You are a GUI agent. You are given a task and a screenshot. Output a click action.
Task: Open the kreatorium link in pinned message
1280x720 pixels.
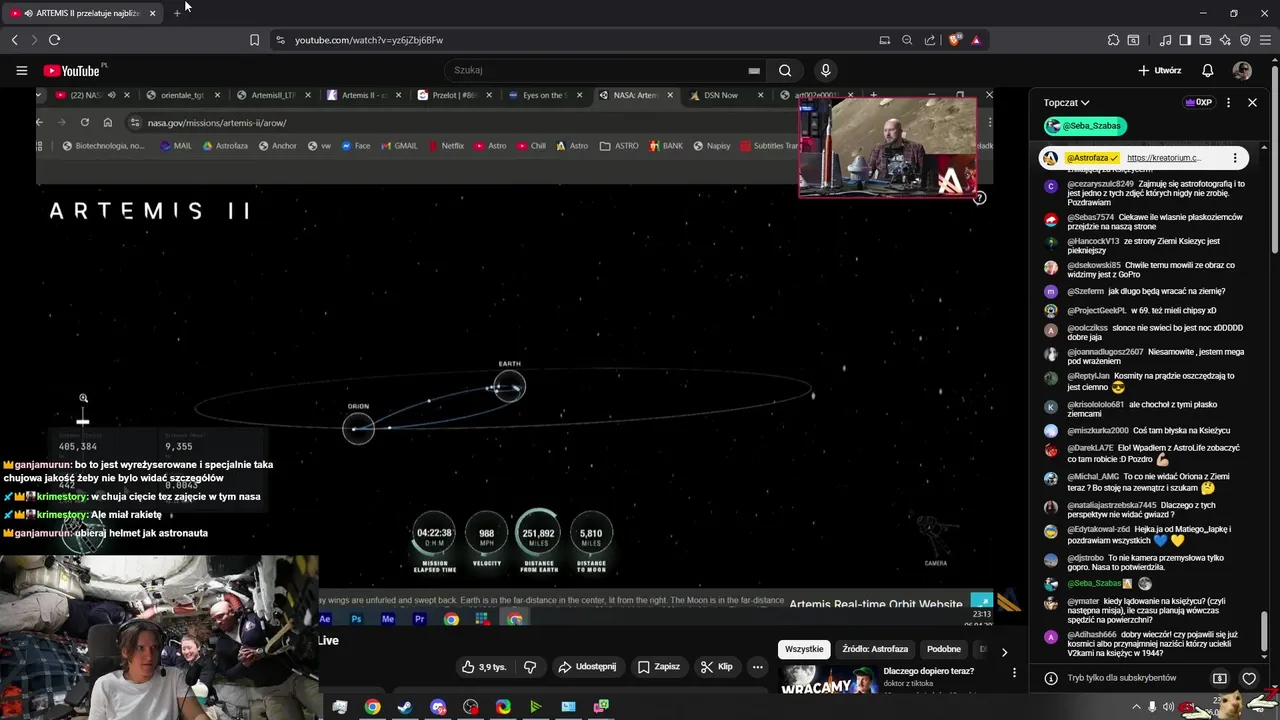tap(1164, 158)
